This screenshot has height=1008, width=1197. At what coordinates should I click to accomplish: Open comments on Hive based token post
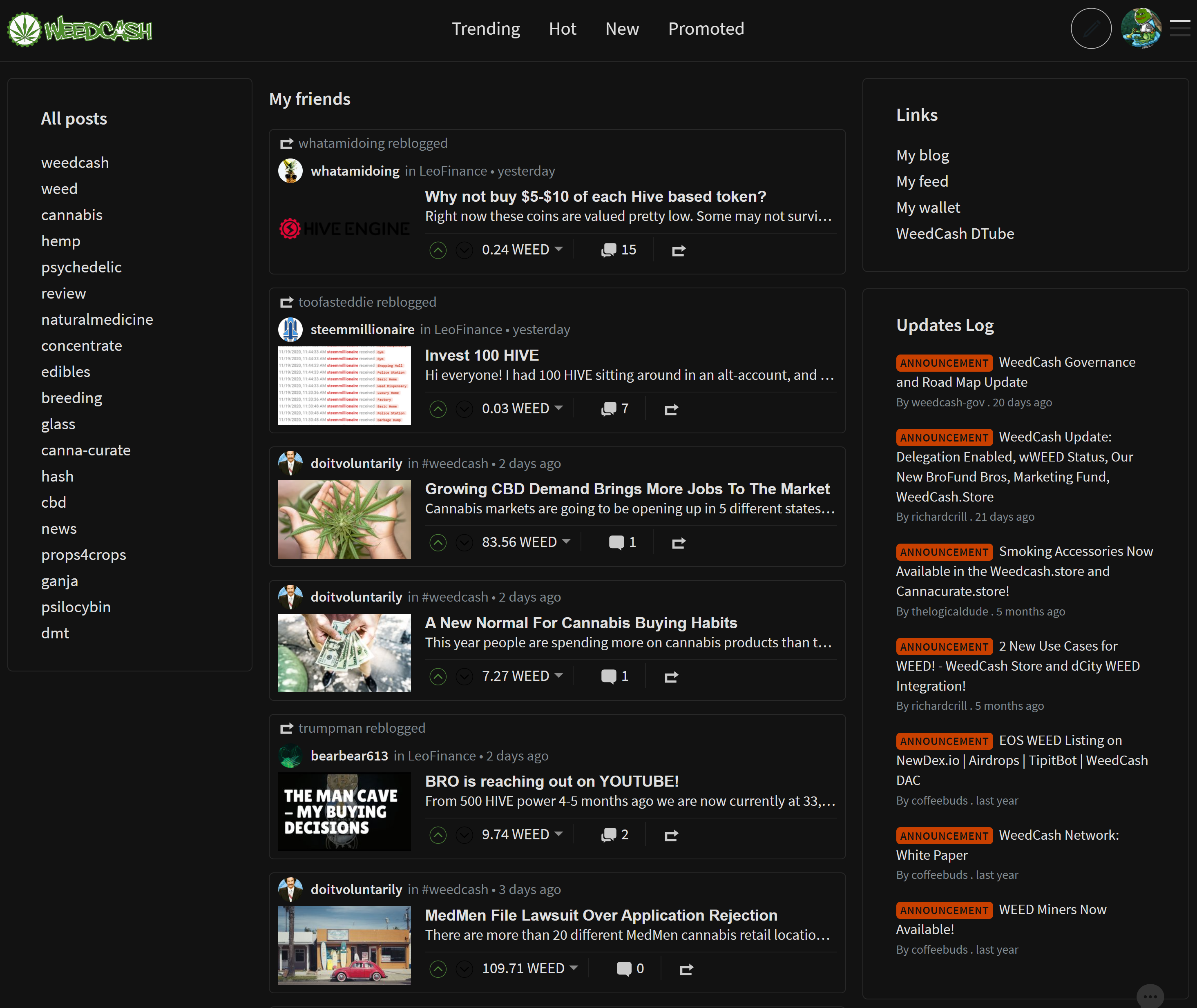tap(619, 250)
